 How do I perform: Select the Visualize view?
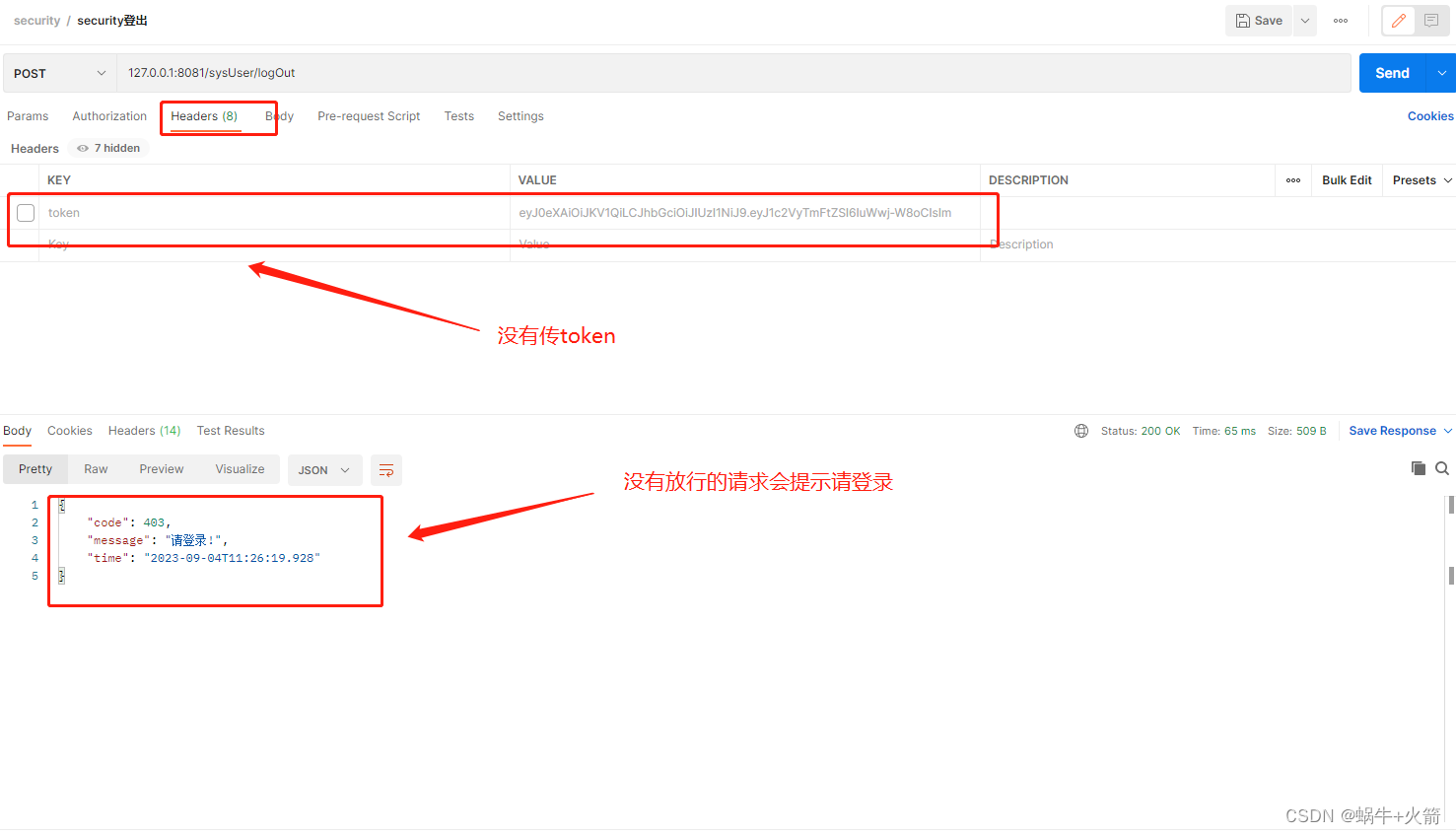241,469
